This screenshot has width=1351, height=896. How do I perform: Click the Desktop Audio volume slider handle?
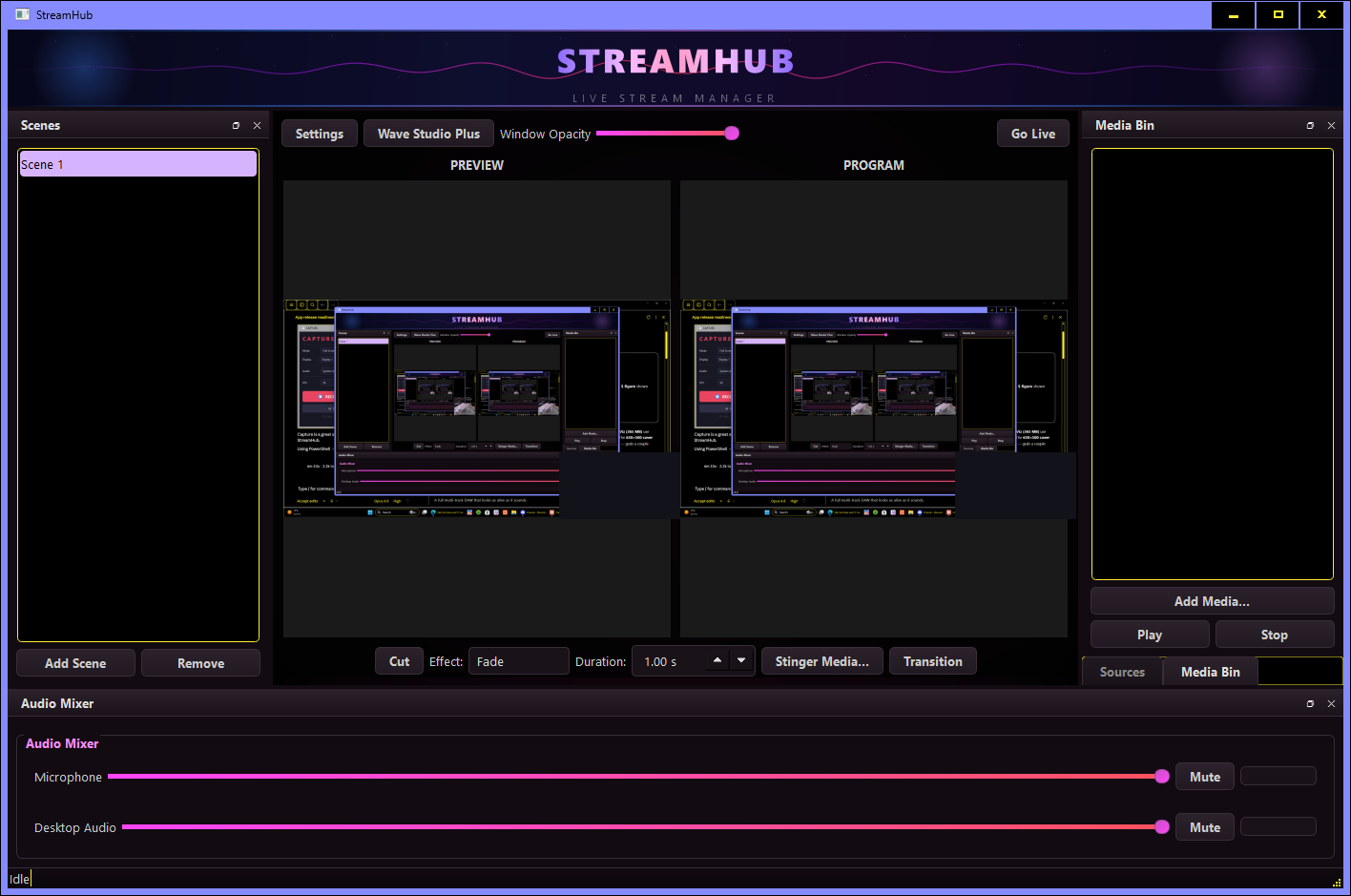[x=1162, y=827]
